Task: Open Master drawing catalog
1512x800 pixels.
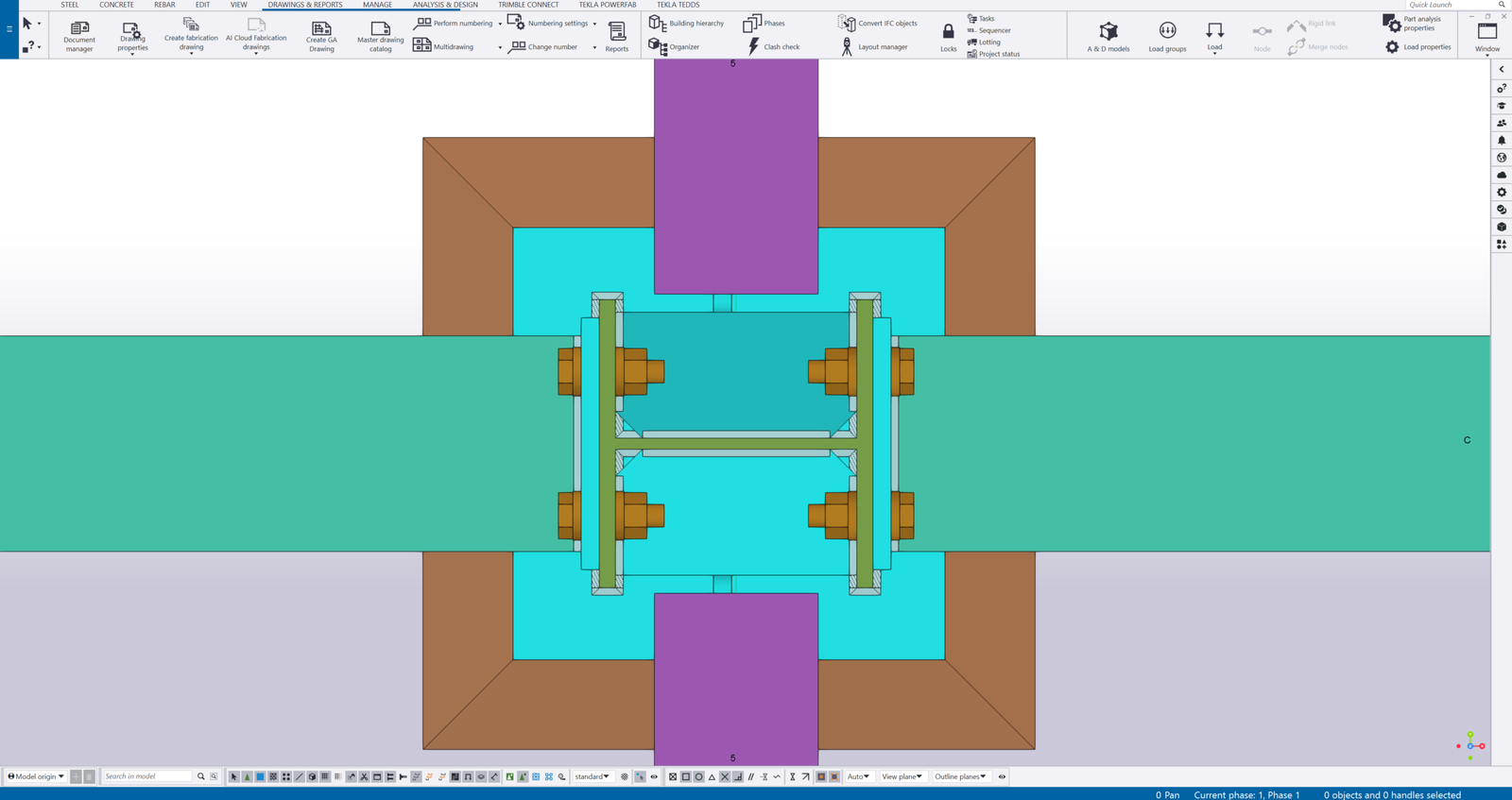Action: click(380, 36)
